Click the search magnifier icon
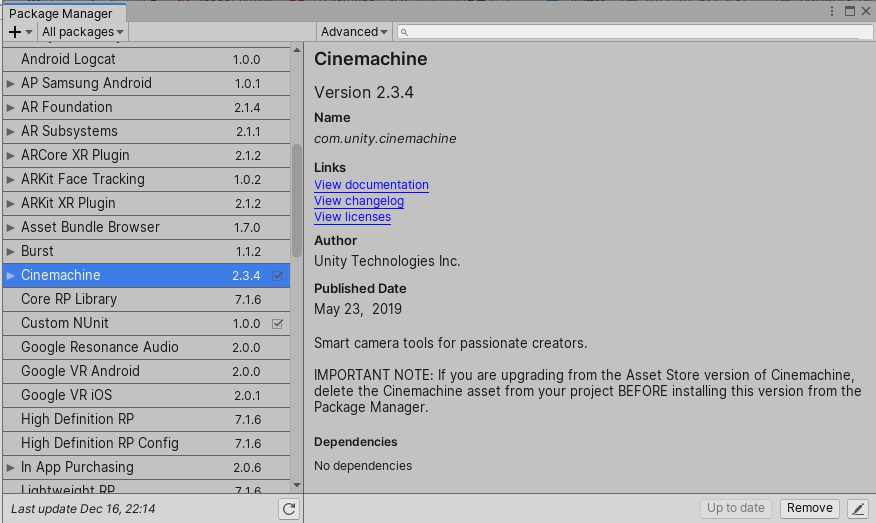The image size is (876, 523). [x=404, y=32]
